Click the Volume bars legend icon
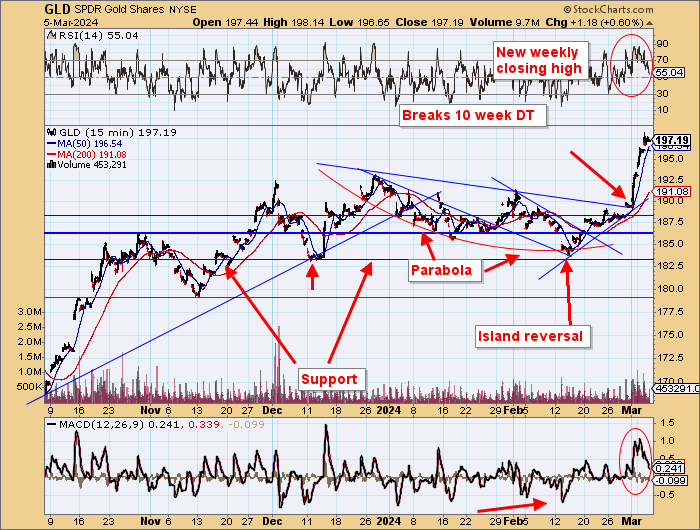700x530 pixels. 51,165
